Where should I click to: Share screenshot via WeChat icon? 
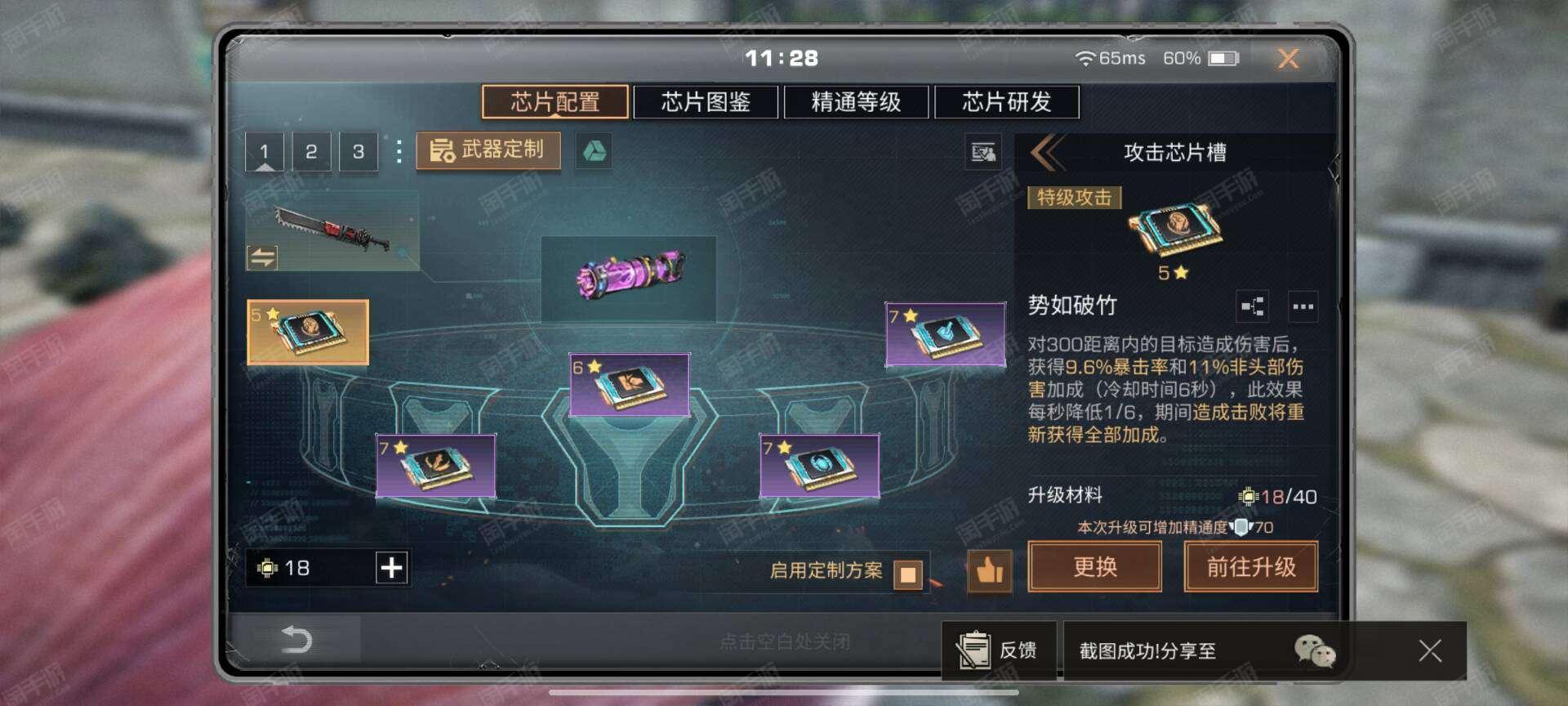(x=1315, y=650)
